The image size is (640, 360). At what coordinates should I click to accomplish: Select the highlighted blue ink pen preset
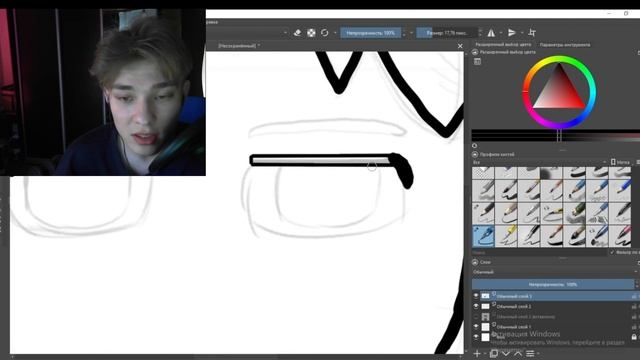click(483, 236)
